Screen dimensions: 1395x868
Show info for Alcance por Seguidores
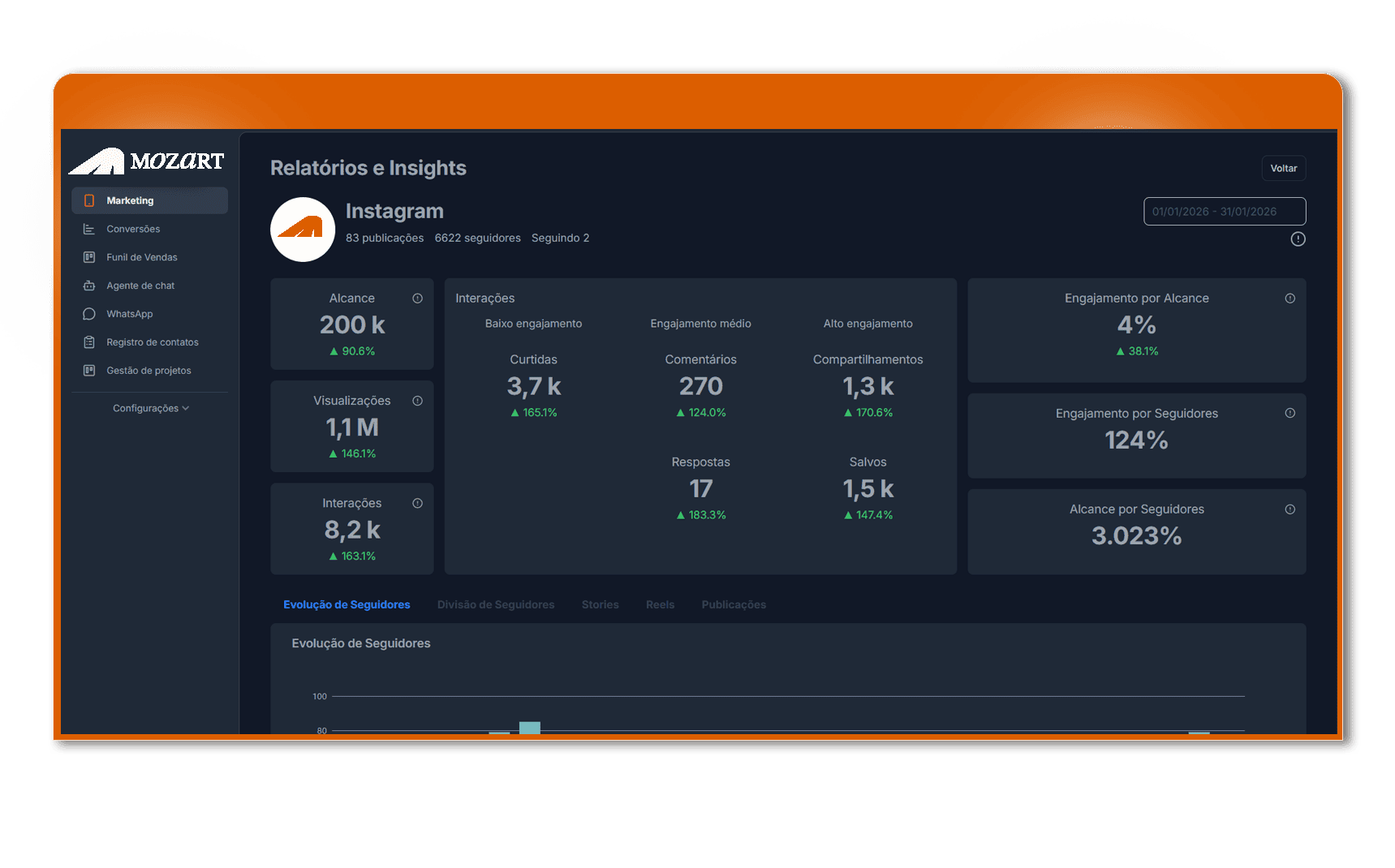coord(1290,509)
